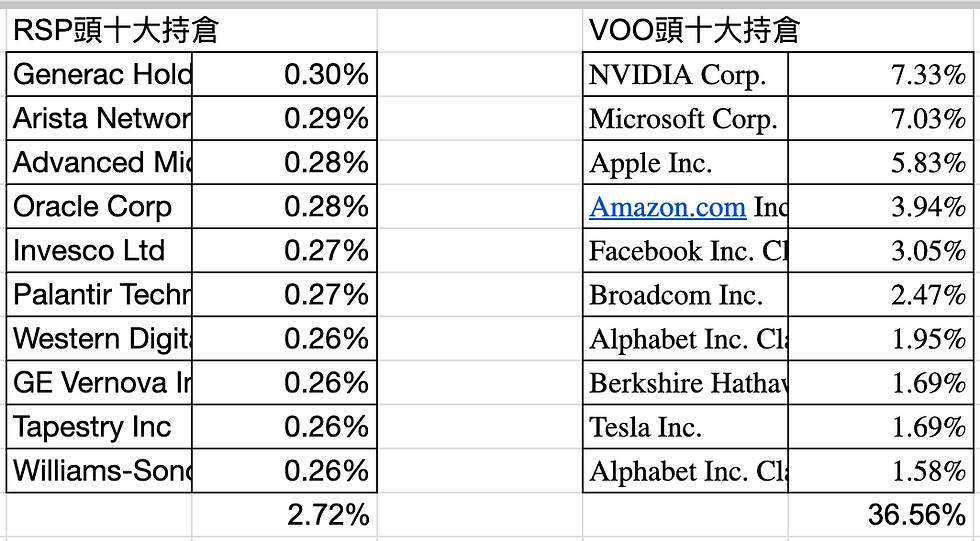Select the Arista Networks cell

click(x=99, y=119)
